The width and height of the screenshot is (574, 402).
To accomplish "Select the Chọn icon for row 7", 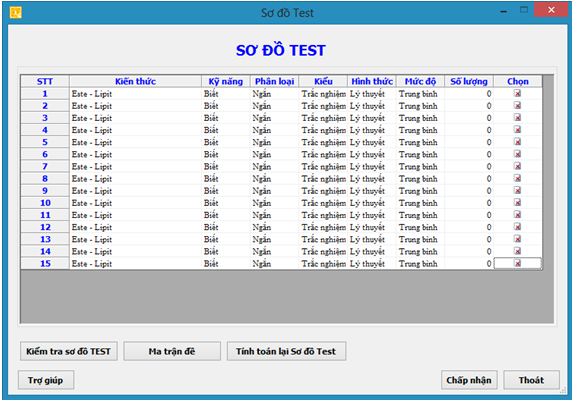I will (x=517, y=166).
